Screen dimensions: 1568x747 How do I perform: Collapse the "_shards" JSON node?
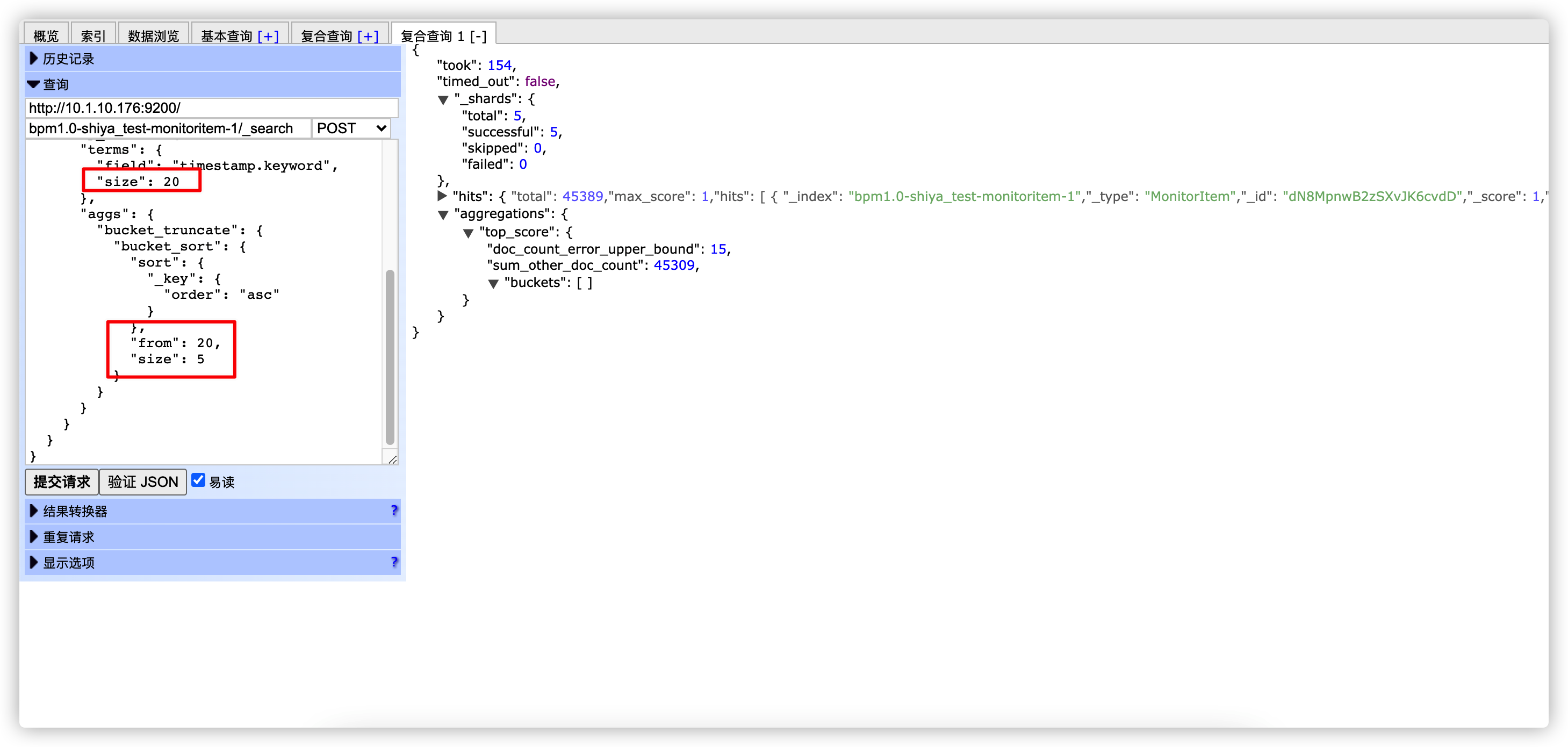pyautogui.click(x=443, y=100)
